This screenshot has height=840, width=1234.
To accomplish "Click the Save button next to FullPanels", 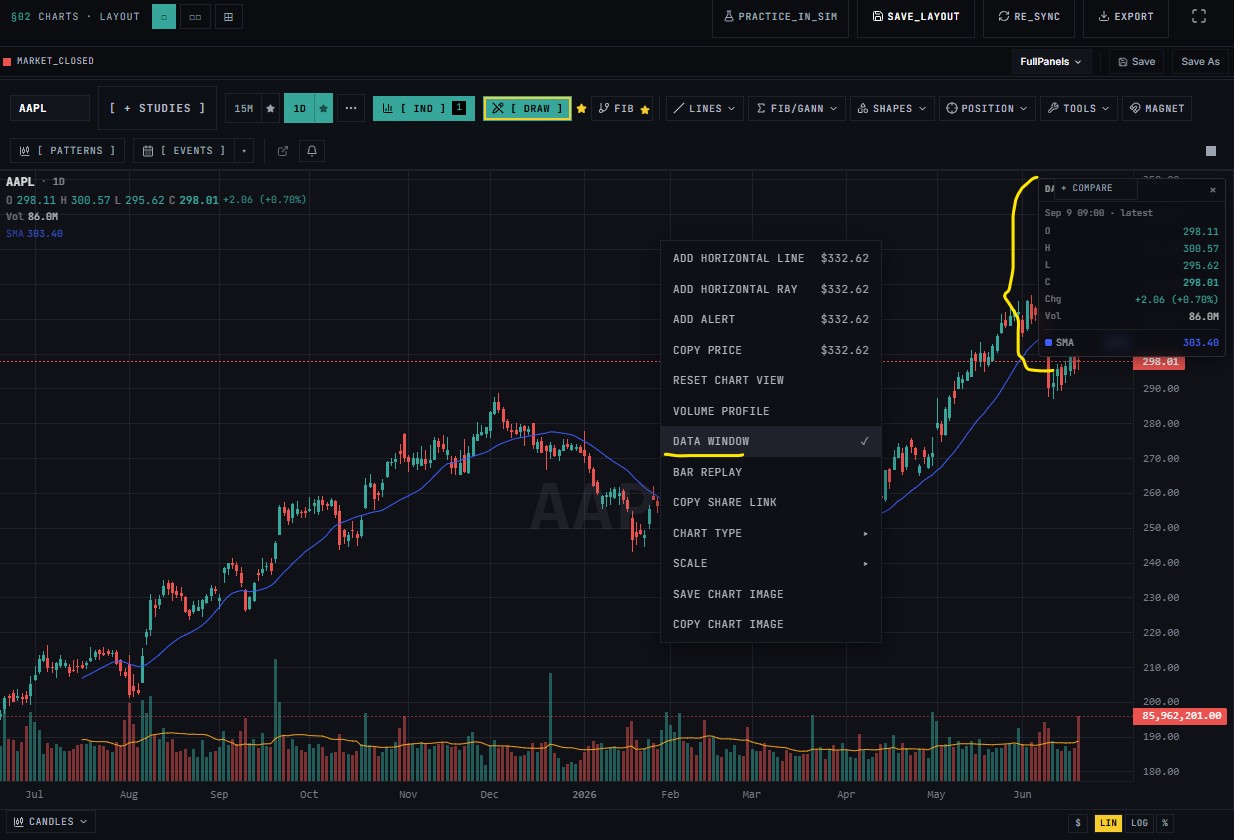I will (x=1136, y=62).
